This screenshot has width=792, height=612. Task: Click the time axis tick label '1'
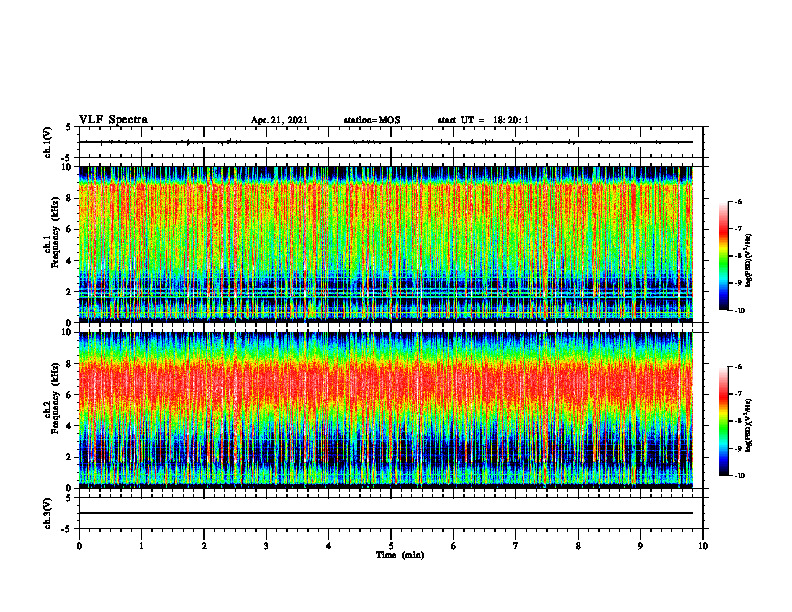(x=141, y=546)
